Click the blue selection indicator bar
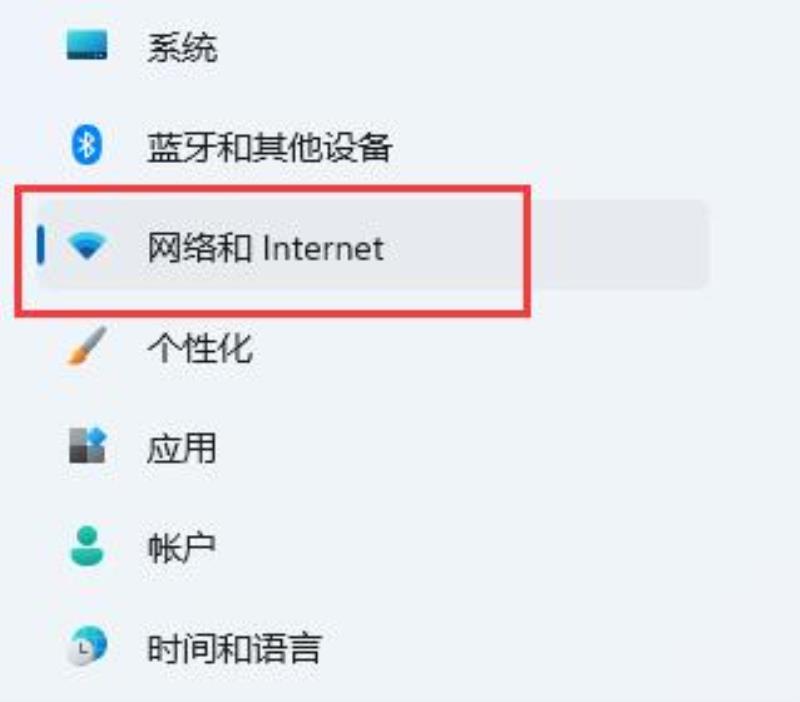This screenshot has width=800, height=702. click(41, 245)
